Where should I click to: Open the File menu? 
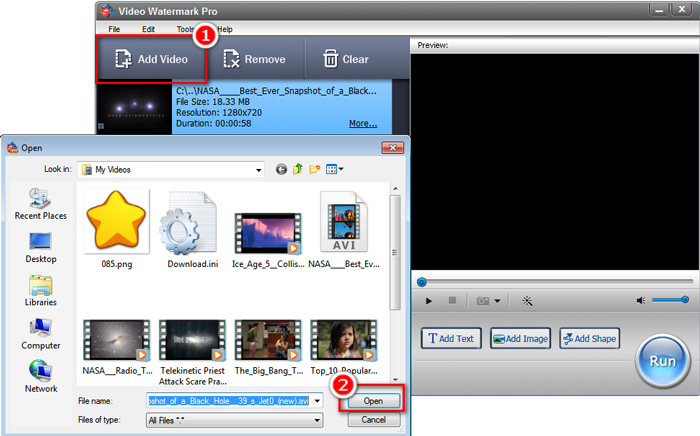click(114, 29)
